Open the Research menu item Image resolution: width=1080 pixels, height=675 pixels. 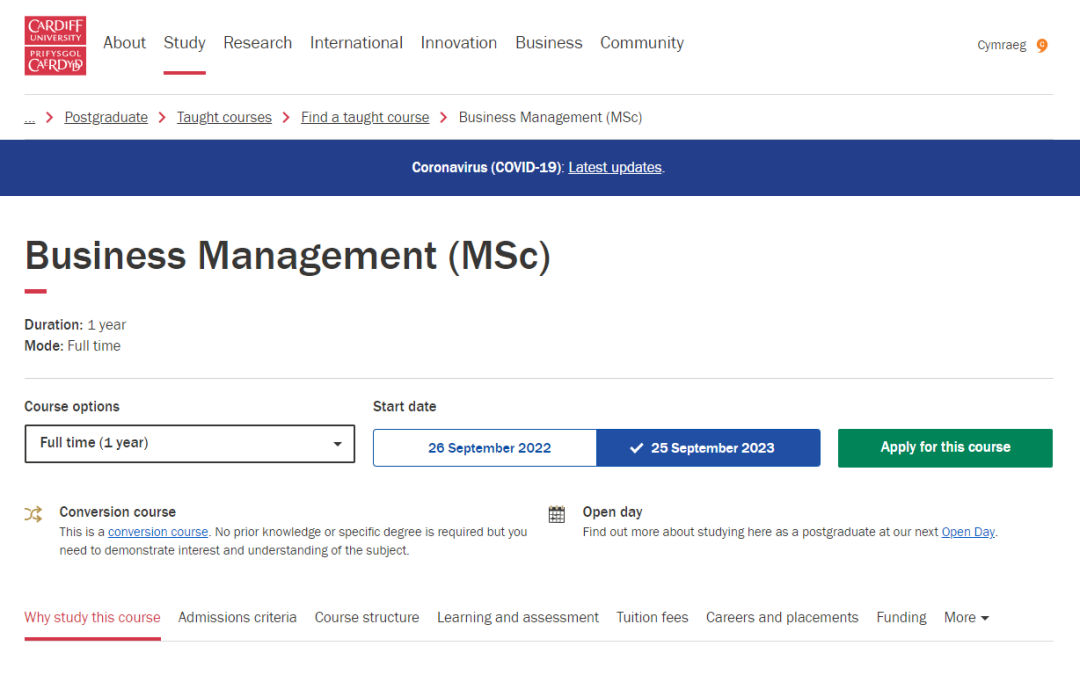[x=257, y=43]
